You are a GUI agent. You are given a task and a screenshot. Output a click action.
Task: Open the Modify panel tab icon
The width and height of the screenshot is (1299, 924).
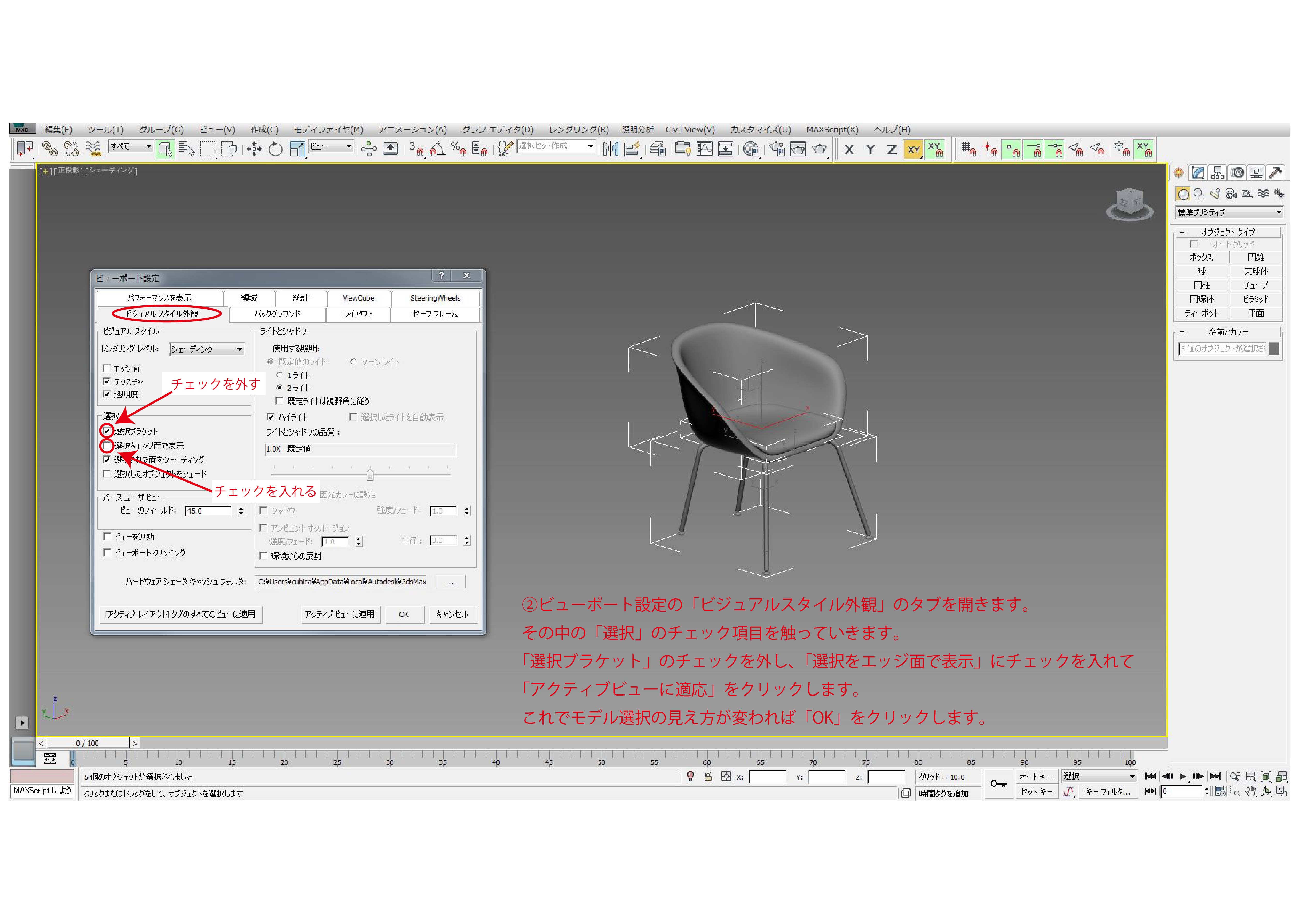pos(1198,172)
